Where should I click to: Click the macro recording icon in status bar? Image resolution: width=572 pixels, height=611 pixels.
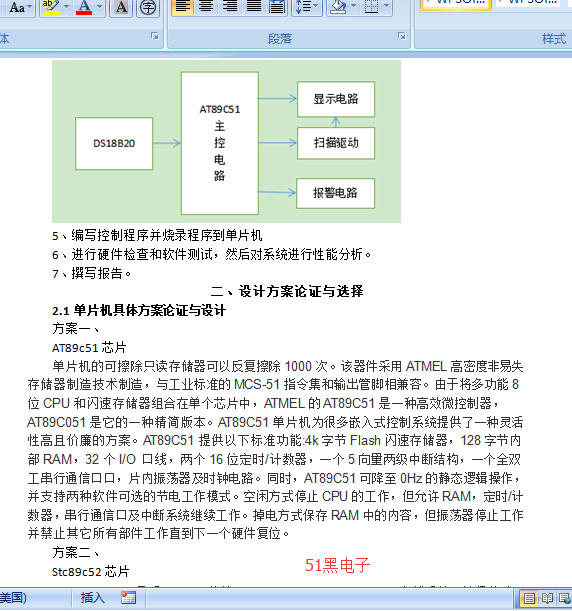128,598
